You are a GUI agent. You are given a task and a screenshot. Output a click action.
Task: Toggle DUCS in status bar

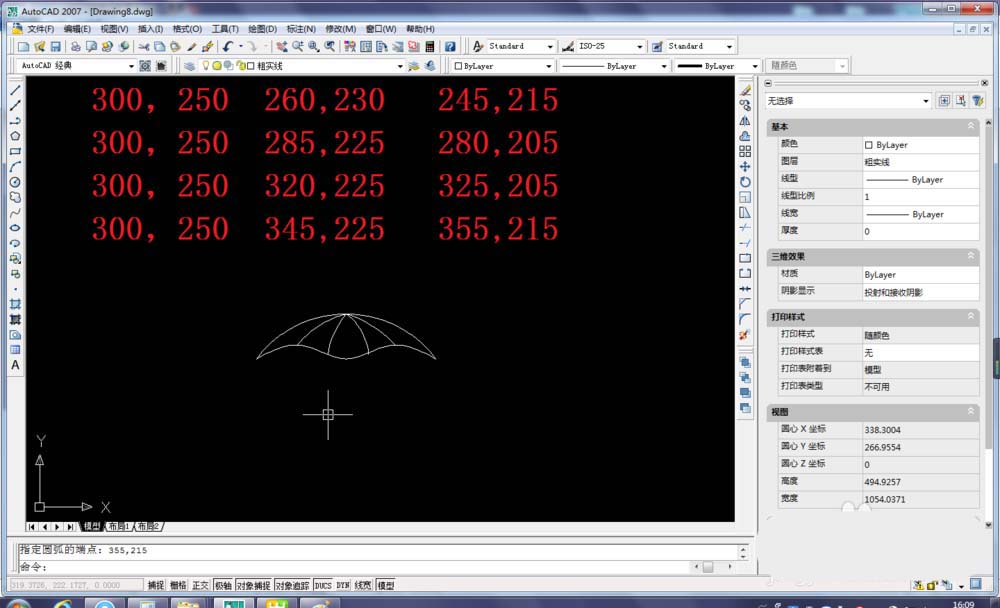coord(323,585)
